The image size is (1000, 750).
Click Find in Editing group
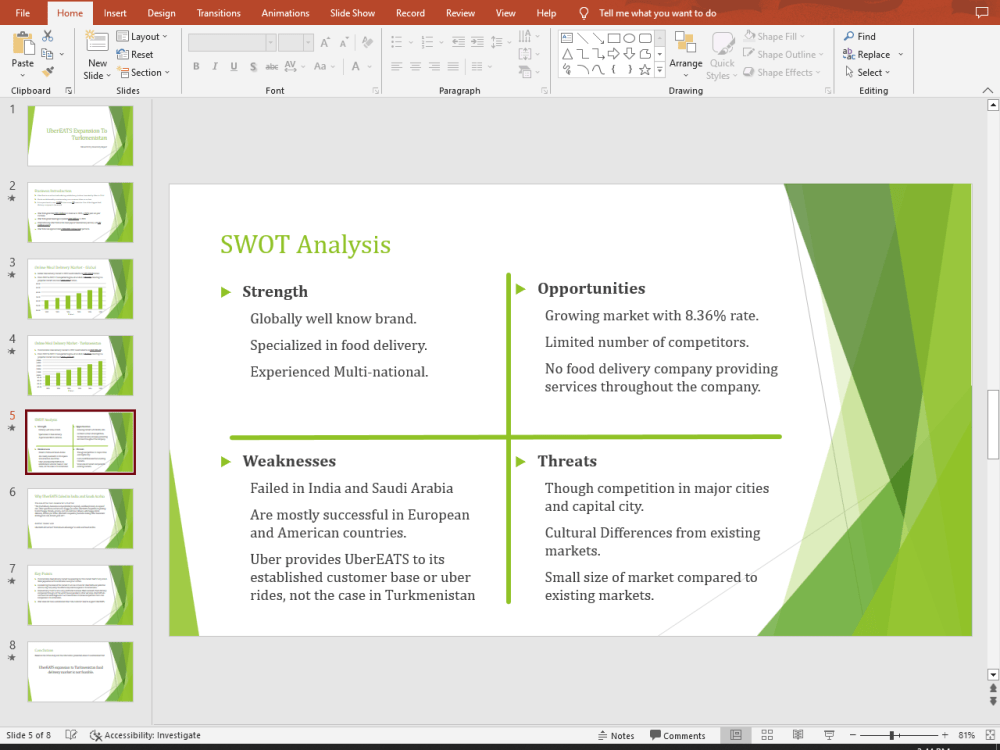coord(860,36)
